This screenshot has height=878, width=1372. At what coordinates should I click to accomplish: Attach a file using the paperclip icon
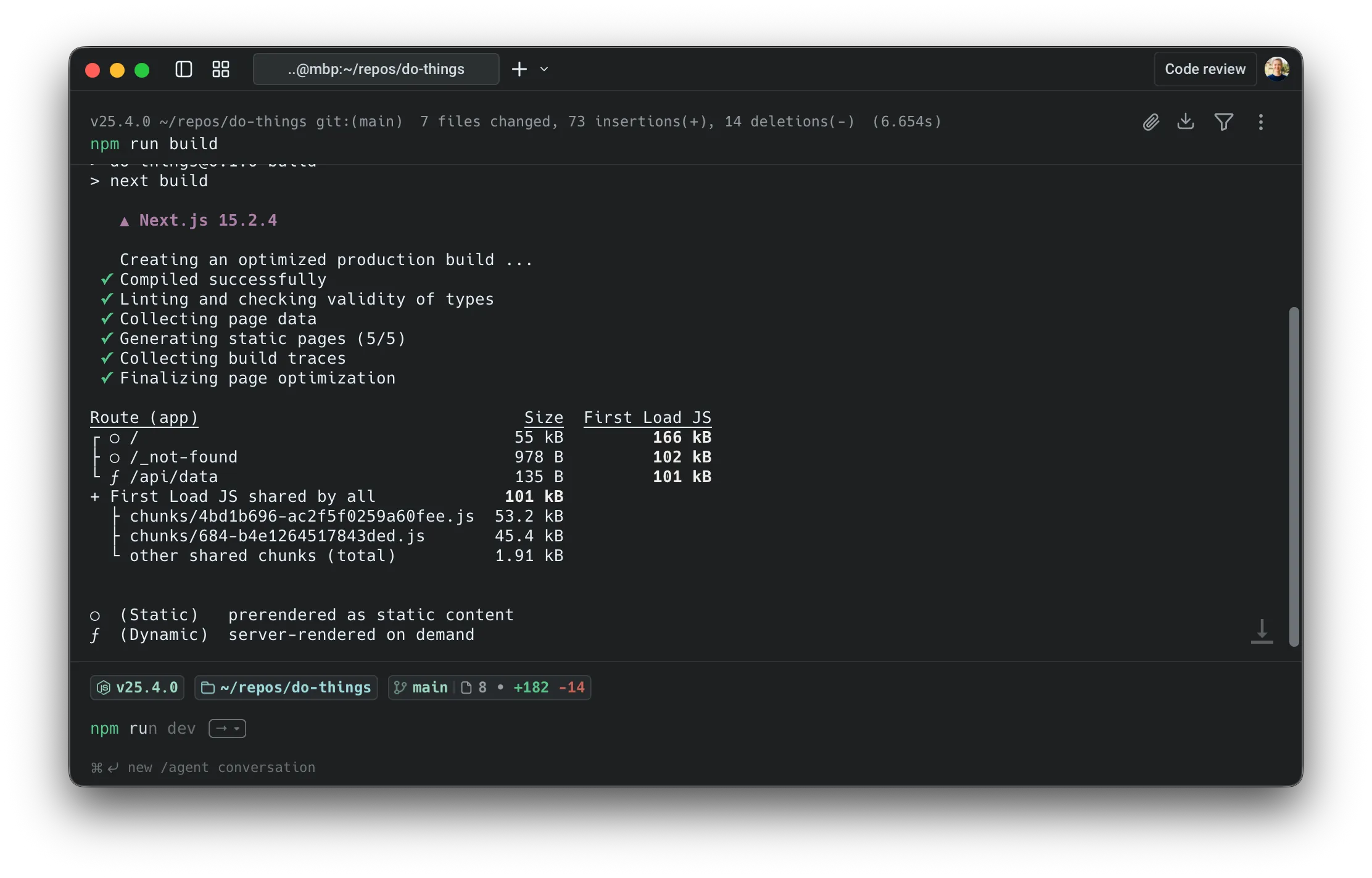pyautogui.click(x=1150, y=122)
